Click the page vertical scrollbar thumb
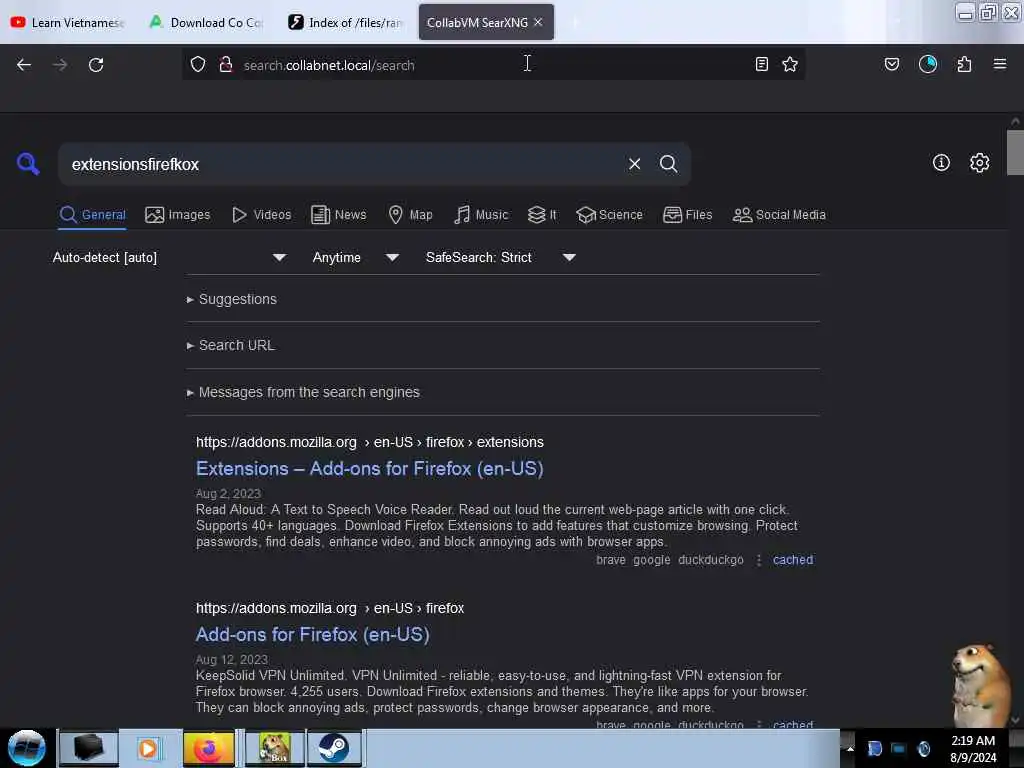This screenshot has height=768, width=1024. pyautogui.click(x=1015, y=152)
